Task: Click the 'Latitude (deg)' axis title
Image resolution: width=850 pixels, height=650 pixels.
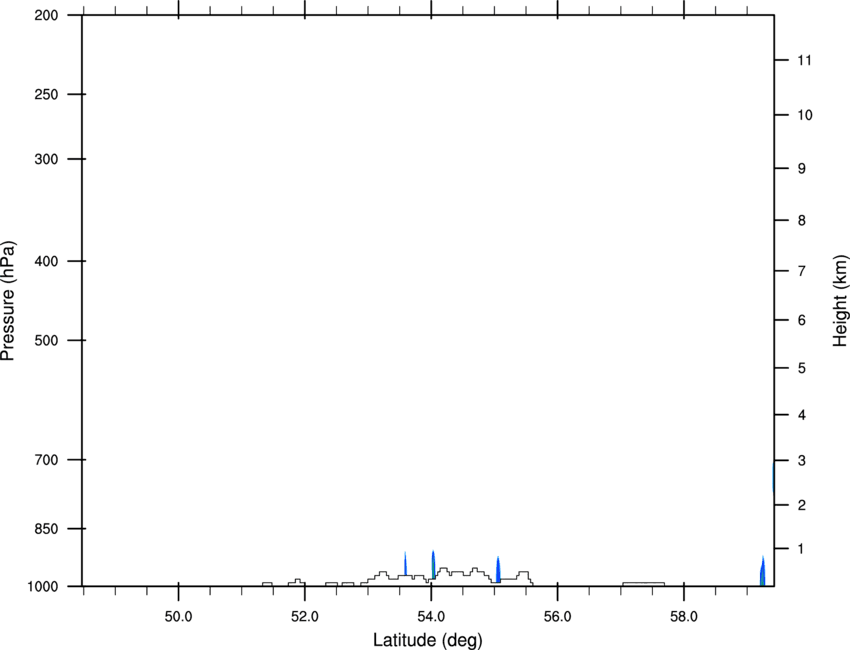Action: [x=428, y=640]
